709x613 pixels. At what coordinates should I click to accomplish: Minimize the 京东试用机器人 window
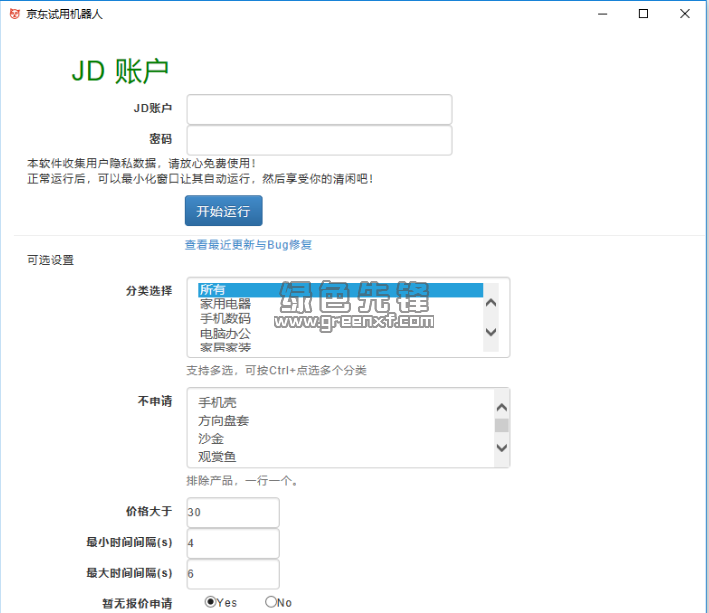(x=602, y=14)
